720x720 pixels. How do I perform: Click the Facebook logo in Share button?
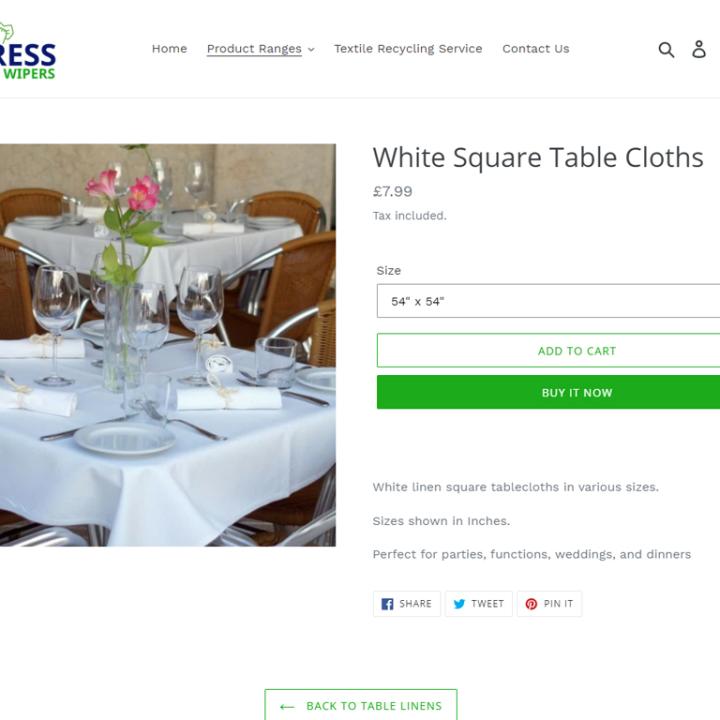[387, 604]
